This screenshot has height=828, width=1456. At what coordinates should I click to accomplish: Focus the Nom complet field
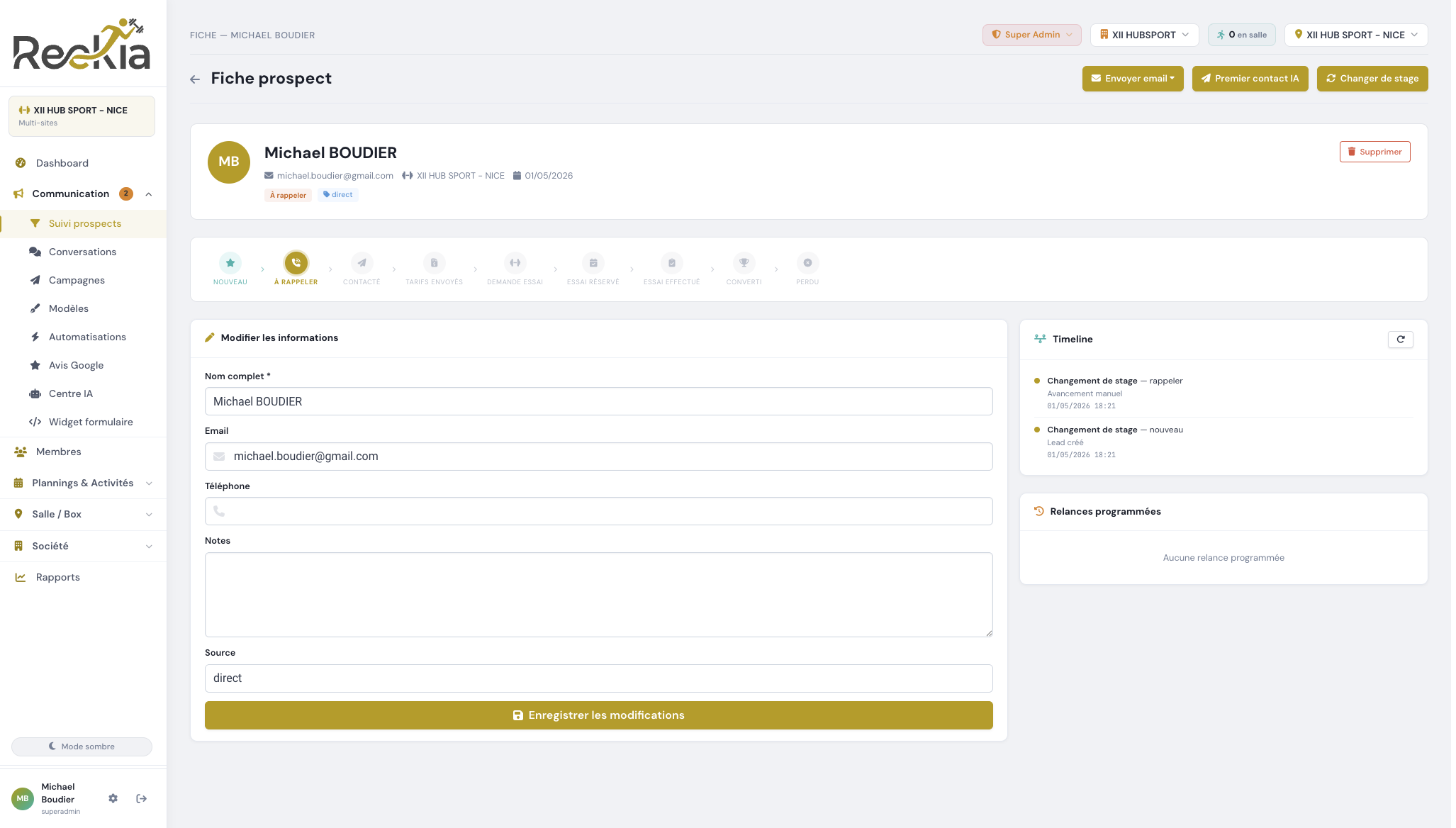598,401
